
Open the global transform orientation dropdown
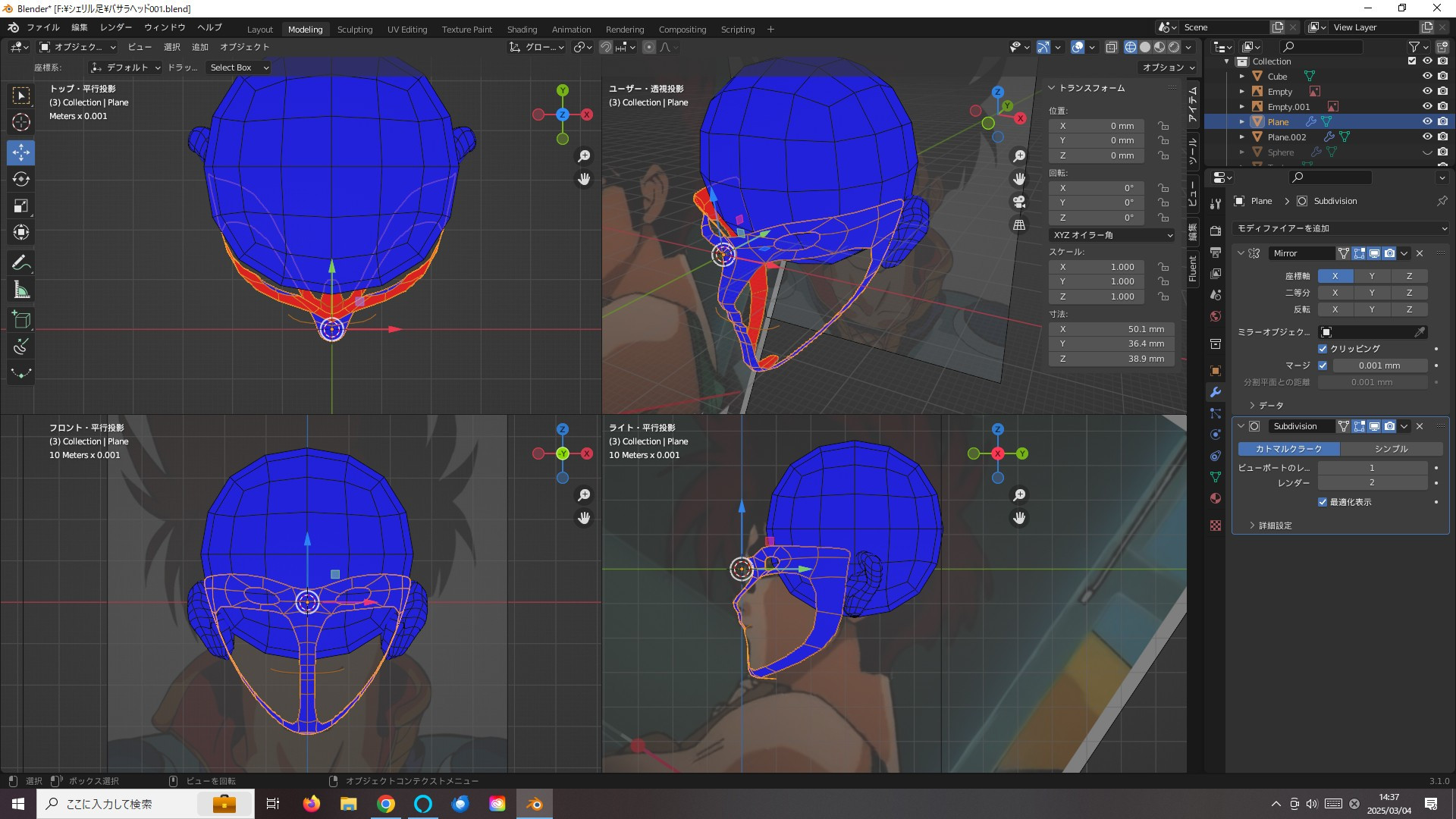[536, 47]
